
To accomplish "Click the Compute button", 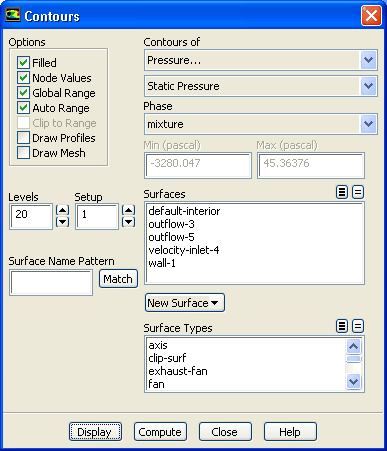I will [x=160, y=432].
